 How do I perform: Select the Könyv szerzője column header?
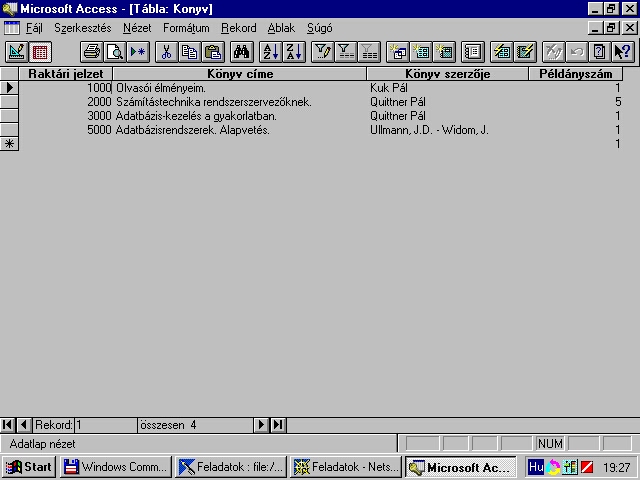(448, 74)
